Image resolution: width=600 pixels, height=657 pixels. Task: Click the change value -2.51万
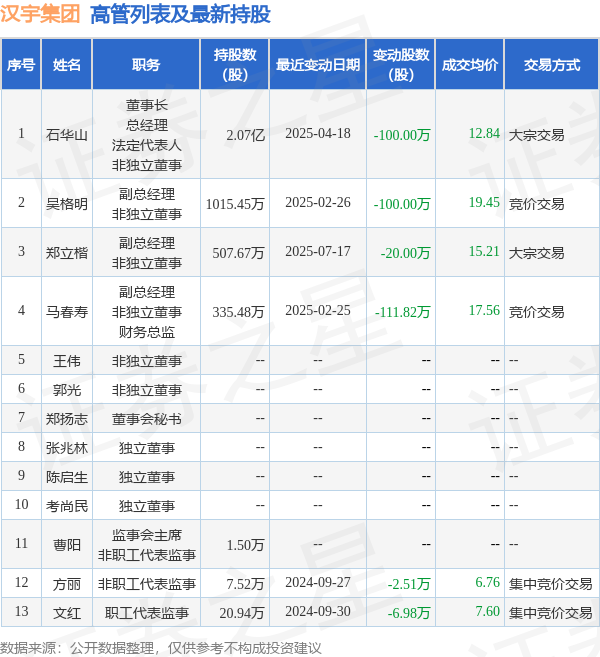409,584
